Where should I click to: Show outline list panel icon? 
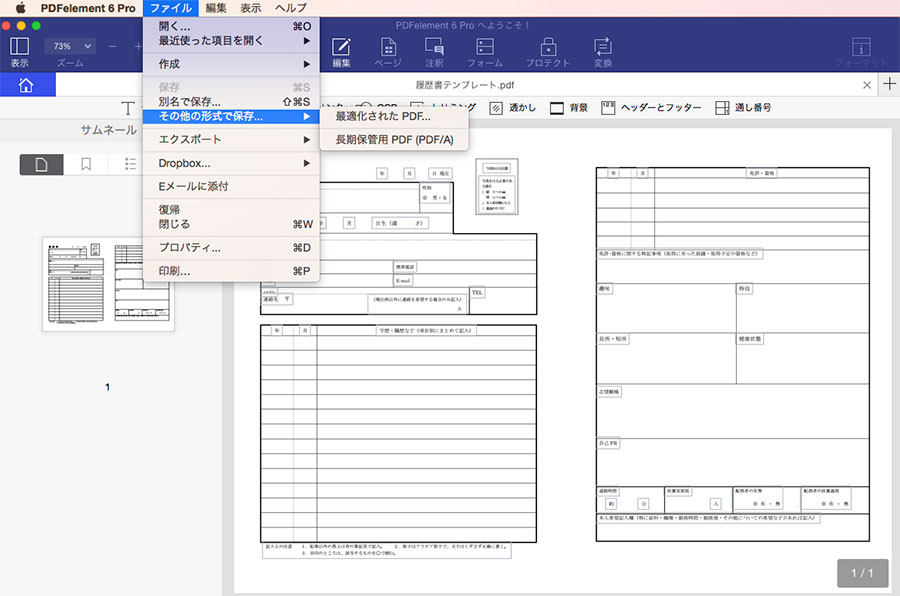coord(130,165)
